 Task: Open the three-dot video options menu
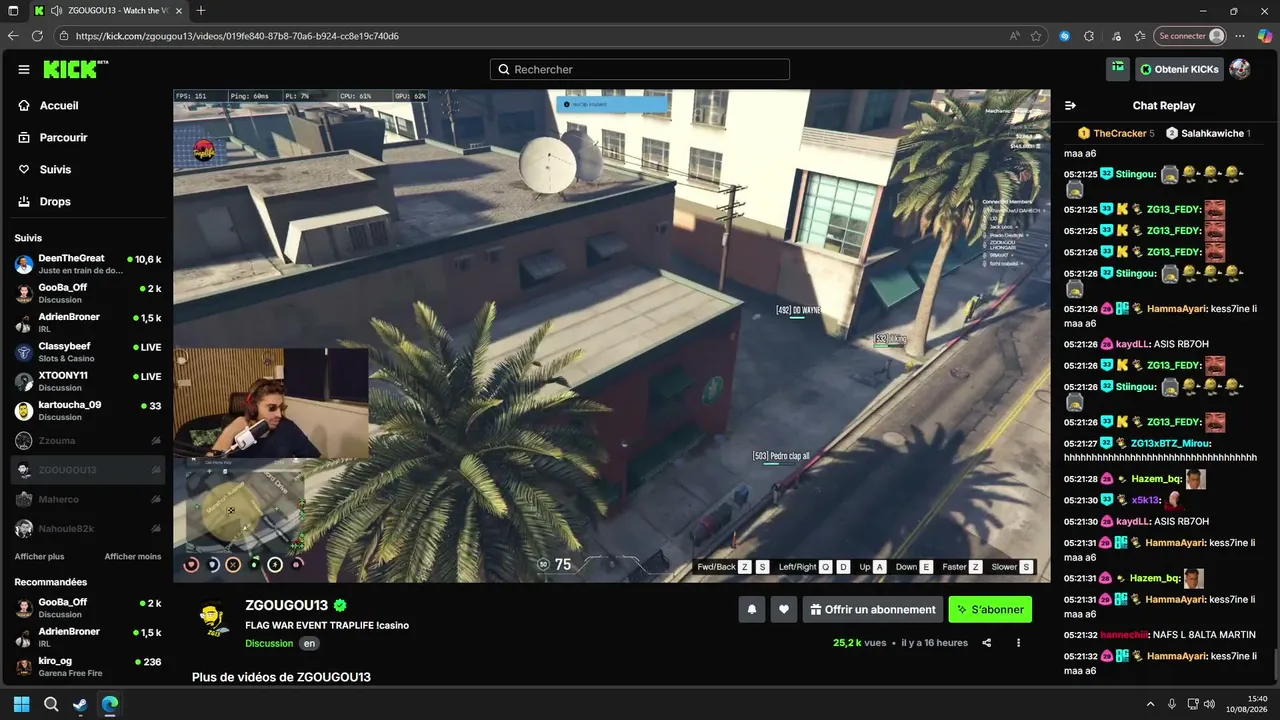click(1019, 643)
